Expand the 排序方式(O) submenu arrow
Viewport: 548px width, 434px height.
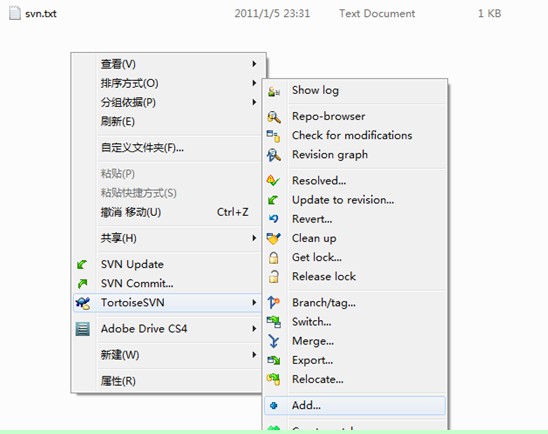pyautogui.click(x=254, y=83)
